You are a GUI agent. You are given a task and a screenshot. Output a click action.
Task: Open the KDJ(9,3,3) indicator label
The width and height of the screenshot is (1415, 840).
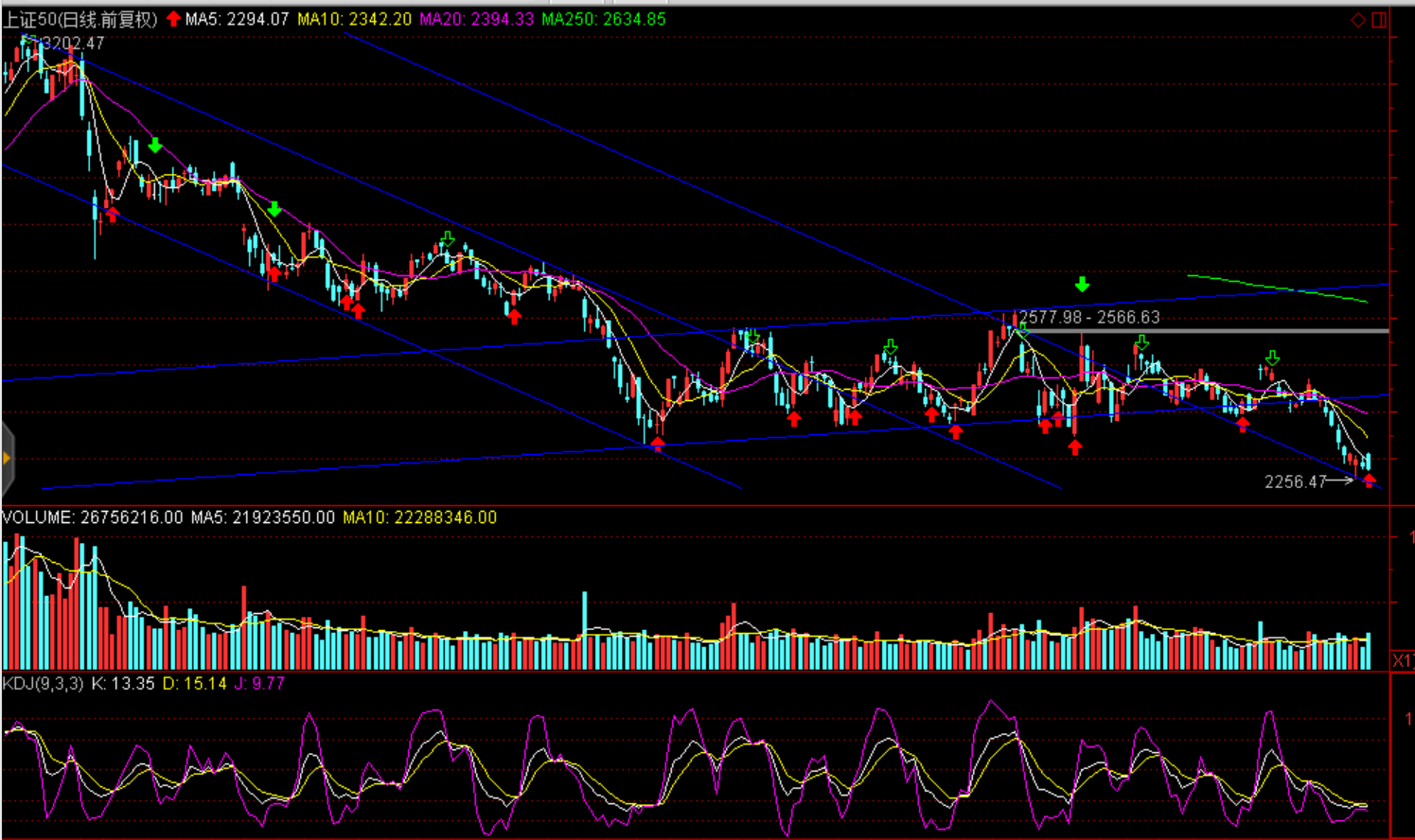pyautogui.click(x=44, y=683)
